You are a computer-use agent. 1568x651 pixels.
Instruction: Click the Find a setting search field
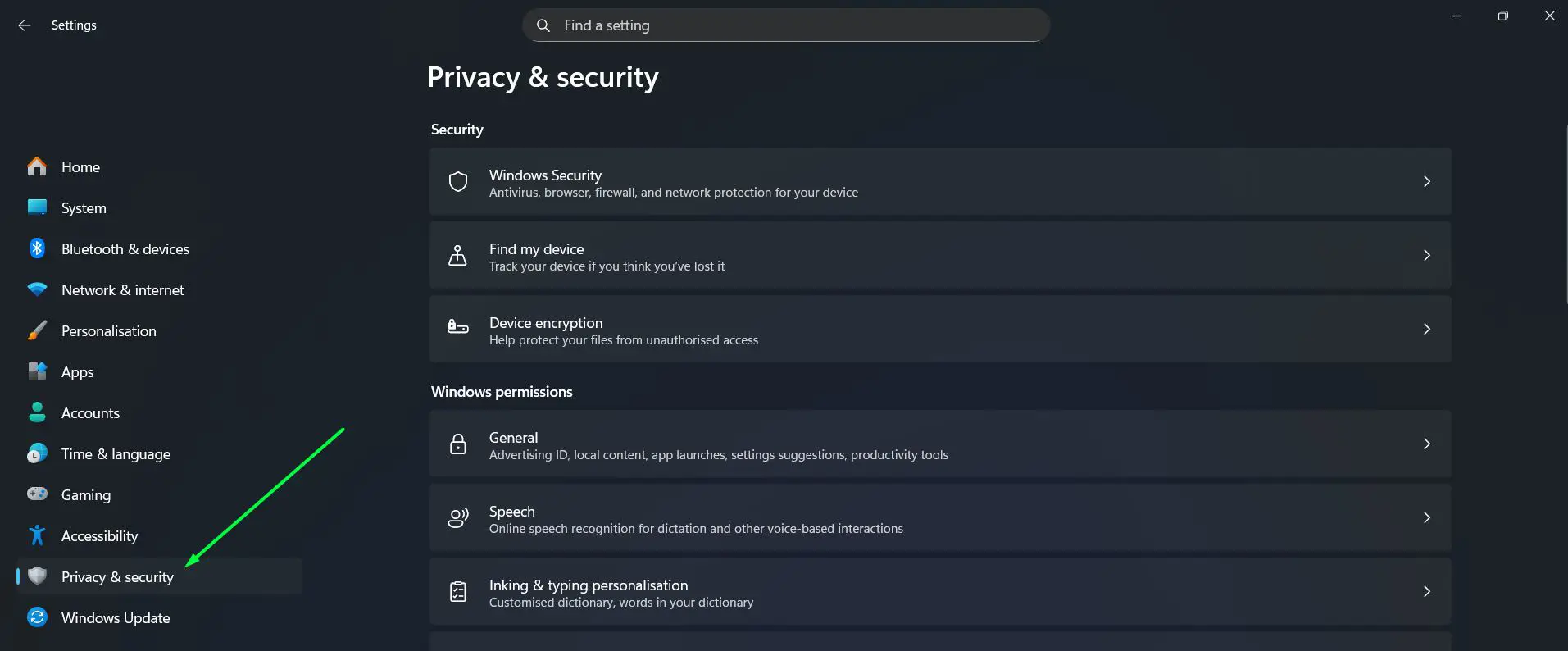pyautogui.click(x=784, y=25)
